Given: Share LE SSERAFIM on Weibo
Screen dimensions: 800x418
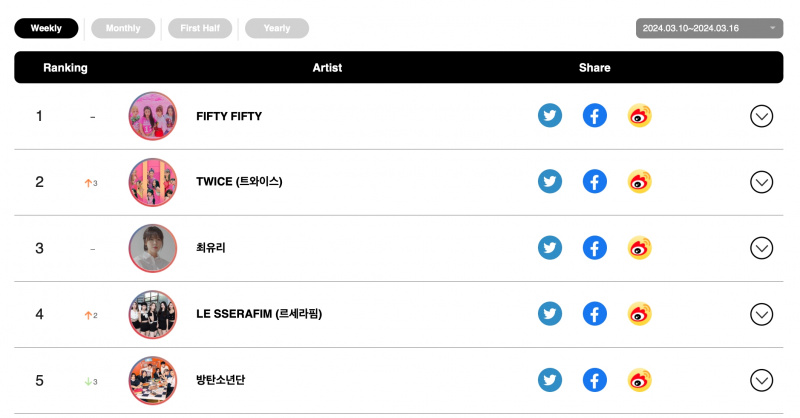Looking at the screenshot, I should 639,314.
